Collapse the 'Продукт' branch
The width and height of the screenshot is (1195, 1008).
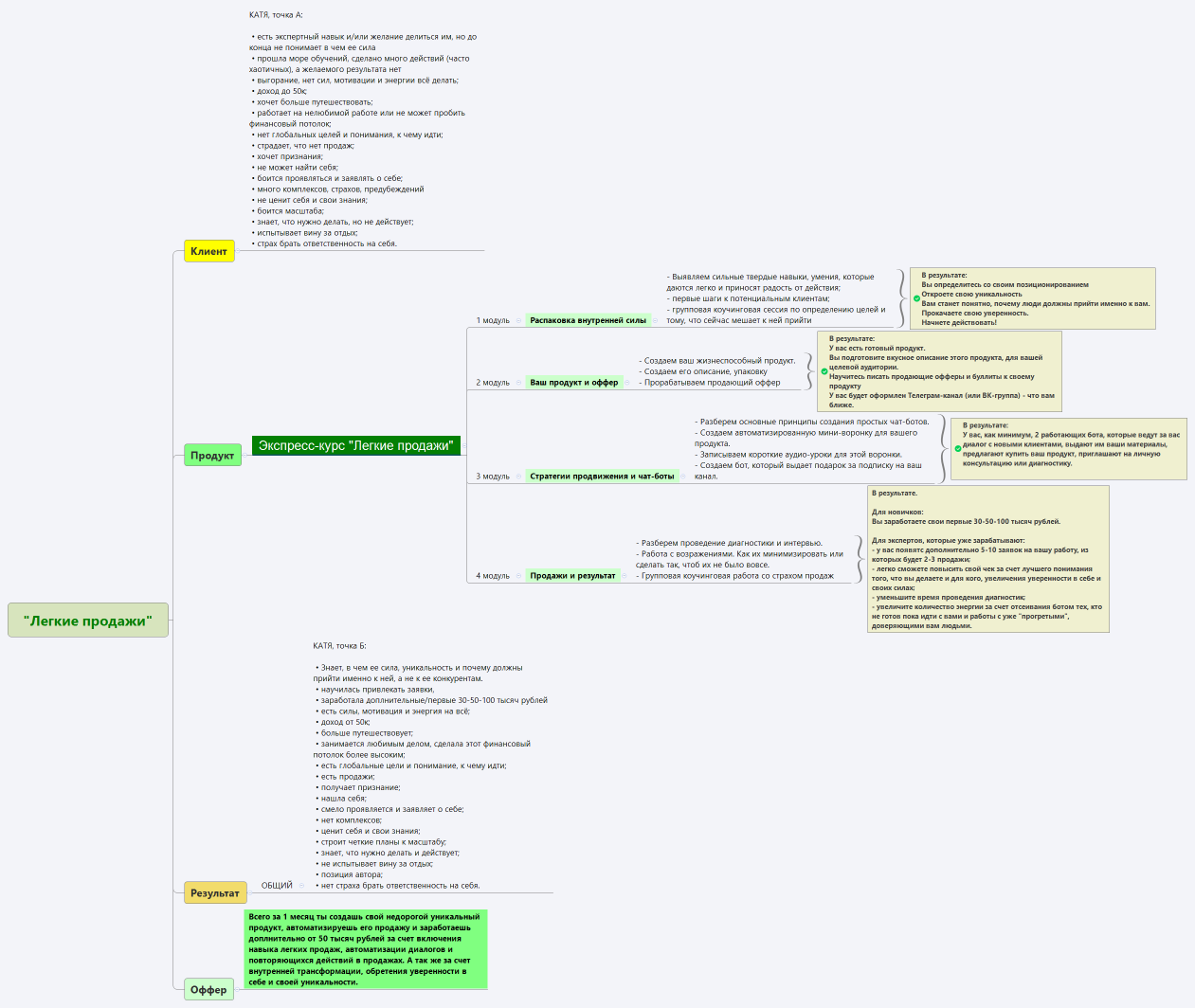pyautogui.click(x=245, y=456)
